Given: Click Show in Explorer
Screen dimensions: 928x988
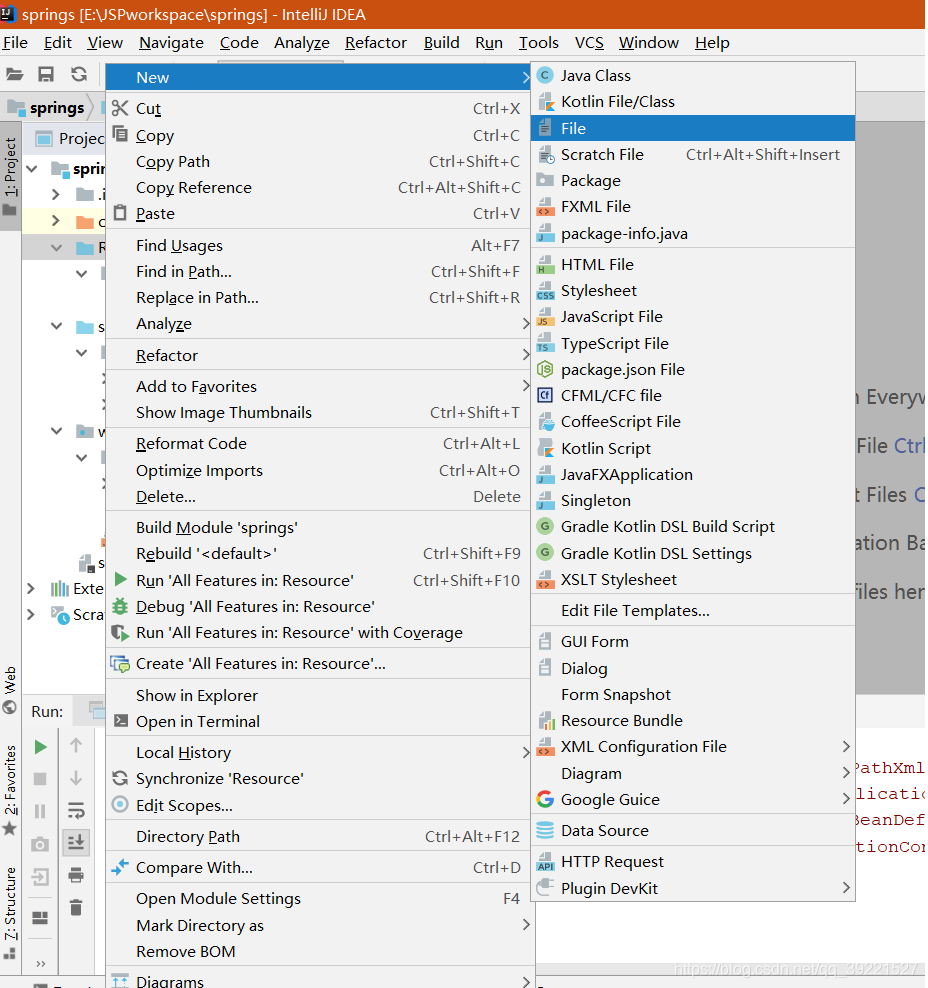Looking at the screenshot, I should [x=318, y=695].
